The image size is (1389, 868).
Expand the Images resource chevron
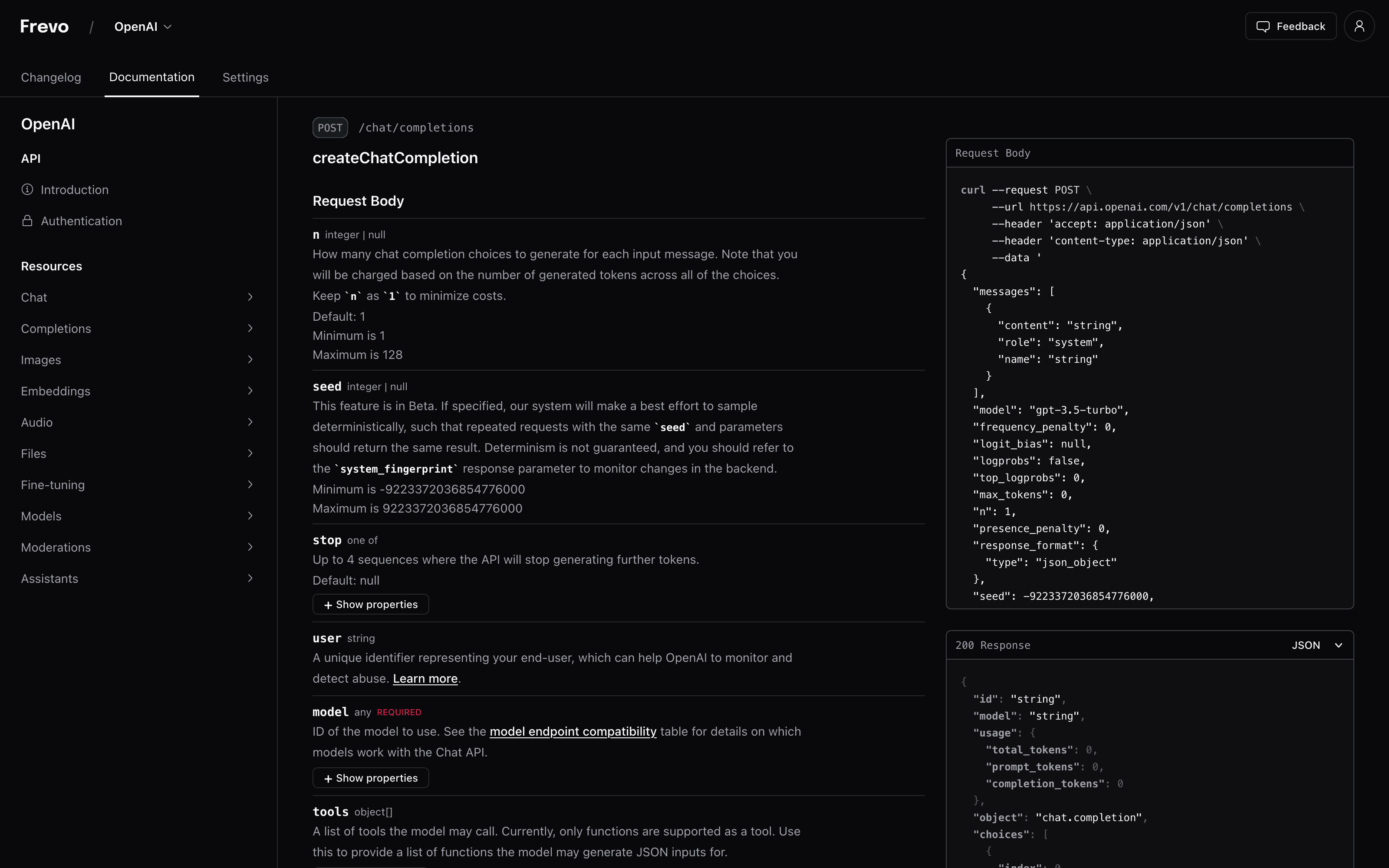coord(250,359)
